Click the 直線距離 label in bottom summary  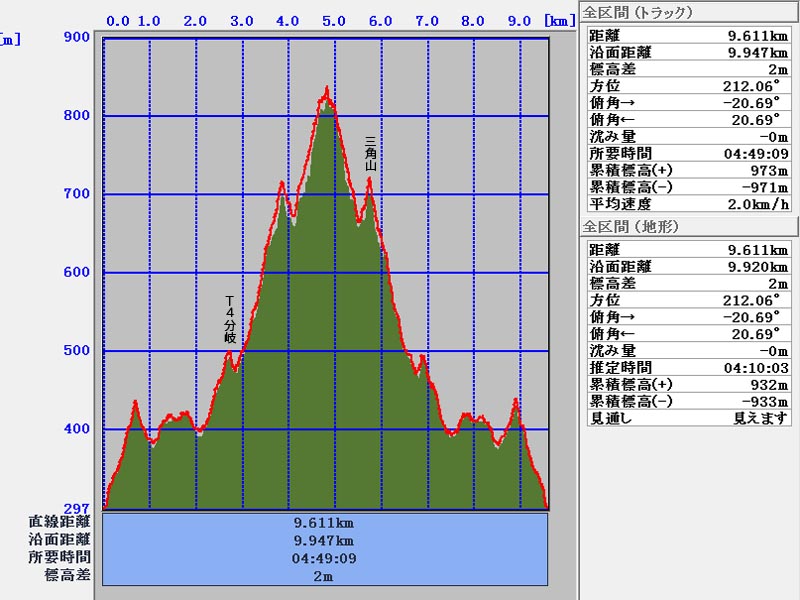(x=61, y=522)
